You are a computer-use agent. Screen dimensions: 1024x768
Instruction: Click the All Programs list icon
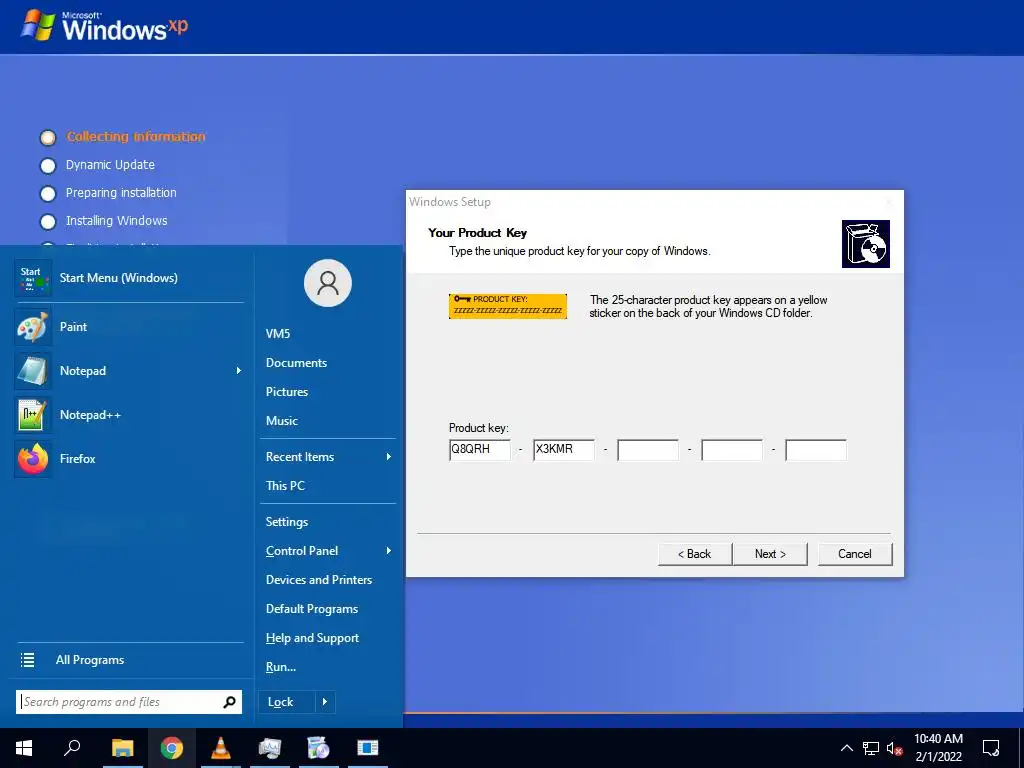pyautogui.click(x=27, y=660)
